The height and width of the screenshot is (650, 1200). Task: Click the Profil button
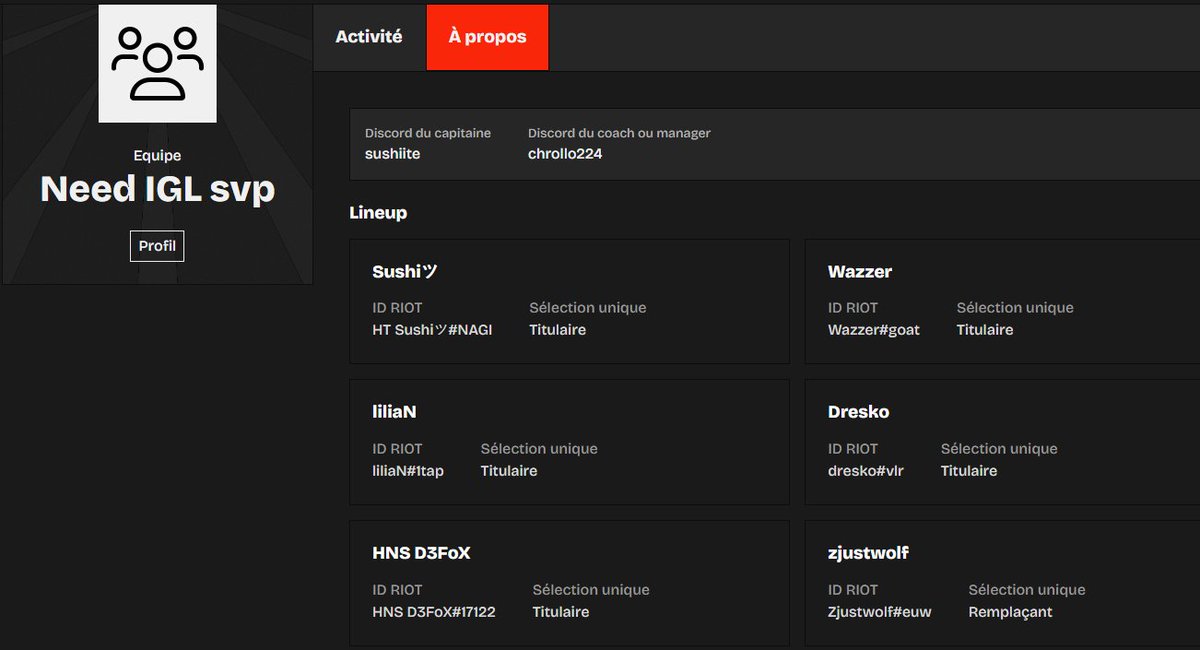(x=157, y=246)
